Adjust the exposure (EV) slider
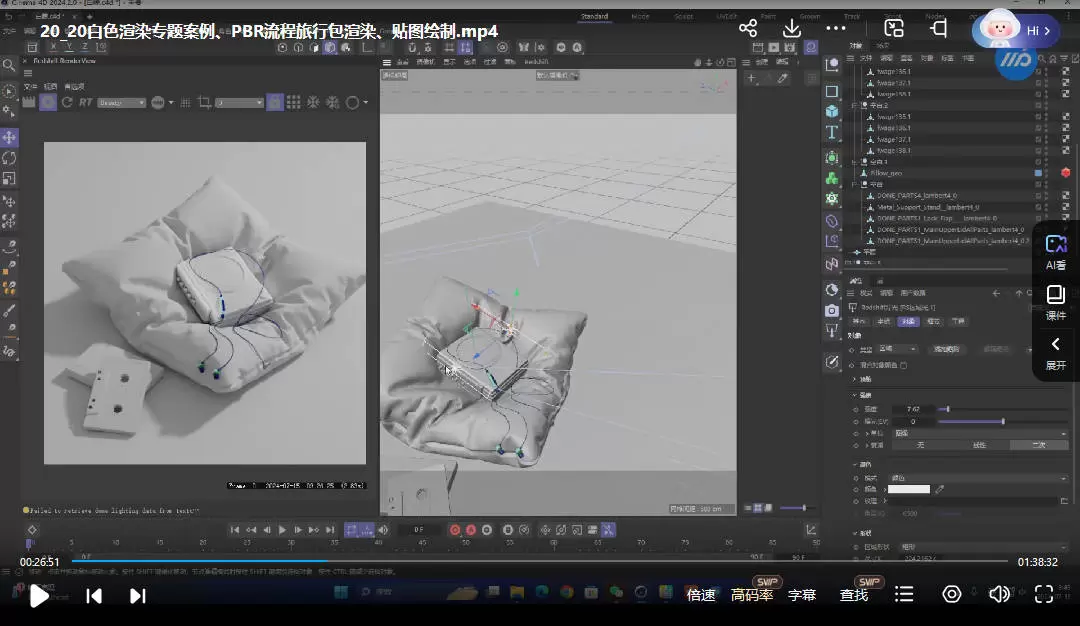1080x626 pixels. click(1003, 421)
